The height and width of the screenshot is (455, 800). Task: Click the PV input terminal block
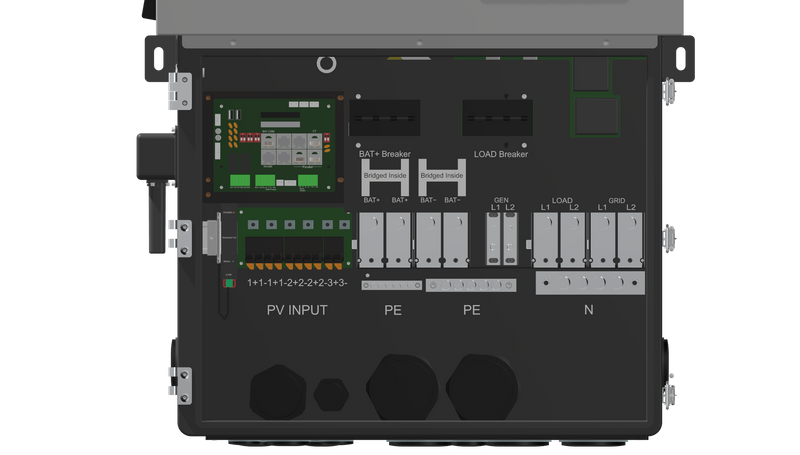[294, 245]
